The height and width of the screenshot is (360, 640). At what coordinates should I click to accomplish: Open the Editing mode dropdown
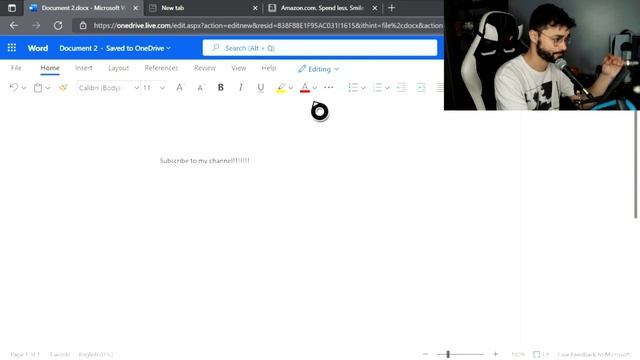[x=318, y=69]
